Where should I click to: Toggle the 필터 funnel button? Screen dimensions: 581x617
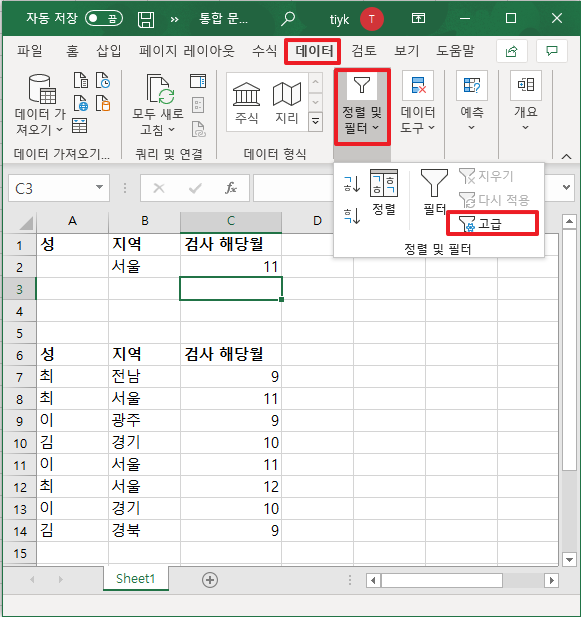coord(434,193)
